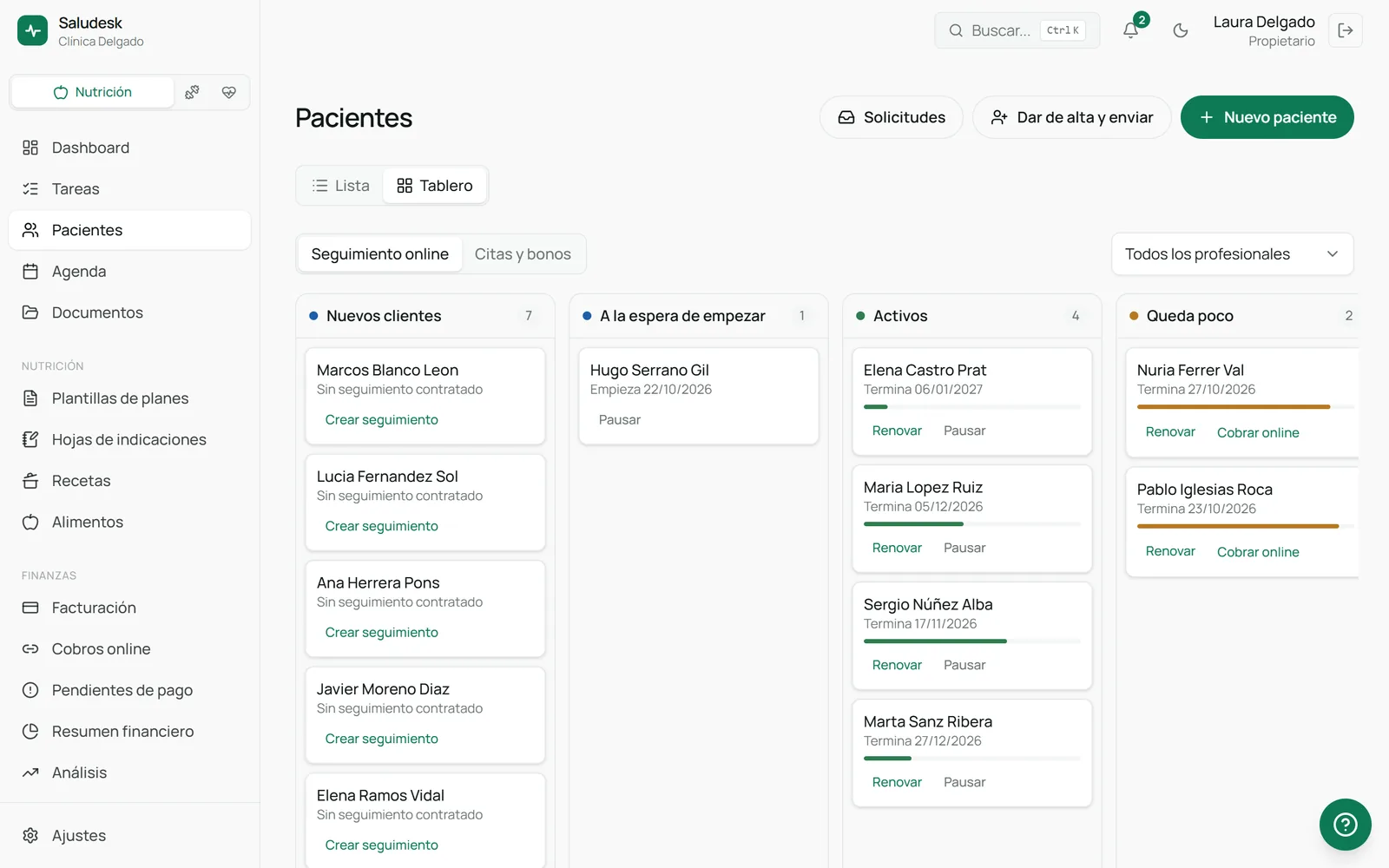This screenshot has height=868, width=1389.
Task: Click the Cobros online link icon
Action: click(x=30, y=648)
